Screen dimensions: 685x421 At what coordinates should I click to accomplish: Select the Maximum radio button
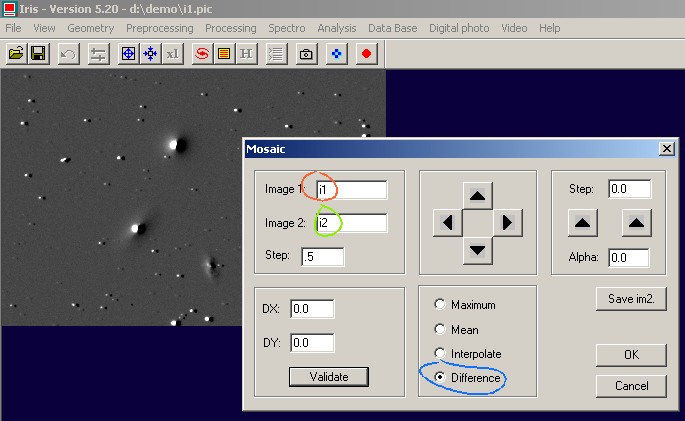point(440,304)
